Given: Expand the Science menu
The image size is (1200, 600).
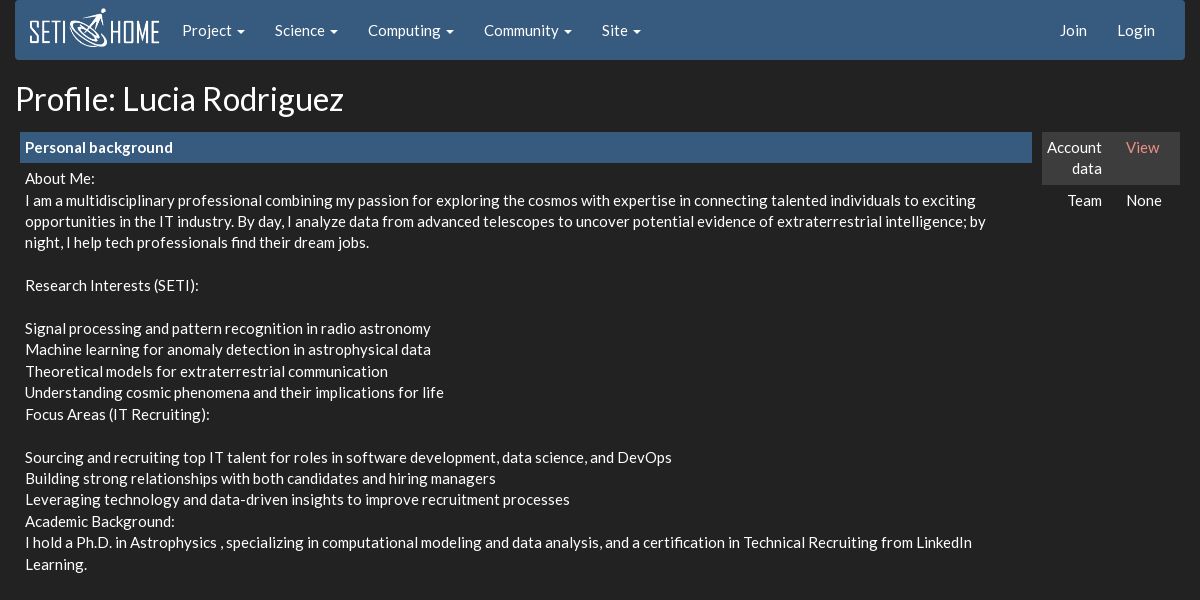Looking at the screenshot, I should coord(306,31).
